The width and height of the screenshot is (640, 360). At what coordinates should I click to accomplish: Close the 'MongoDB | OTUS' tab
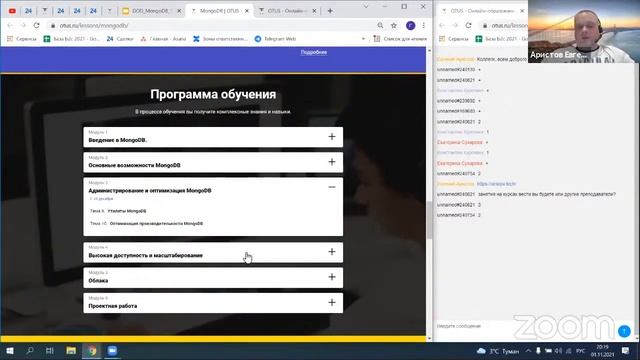pos(247,11)
